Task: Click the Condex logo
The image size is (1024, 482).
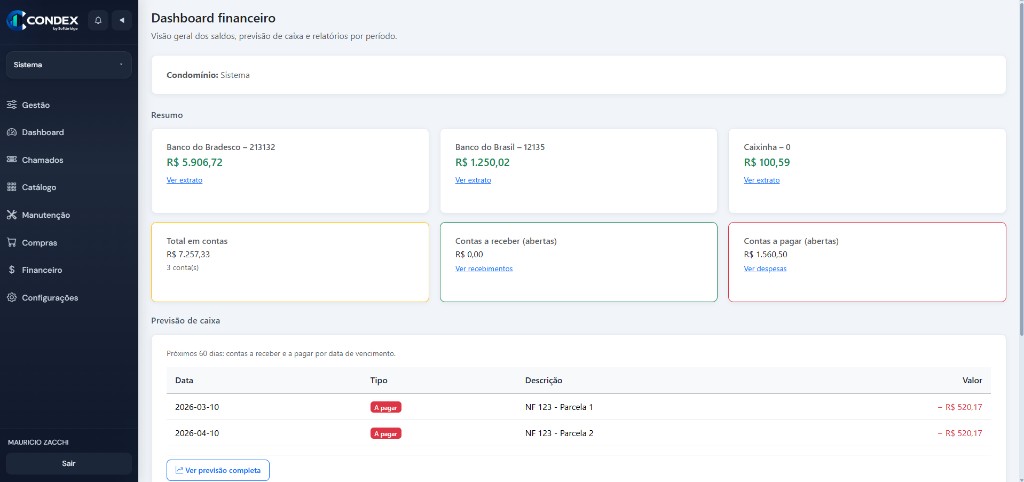Action: coord(43,20)
